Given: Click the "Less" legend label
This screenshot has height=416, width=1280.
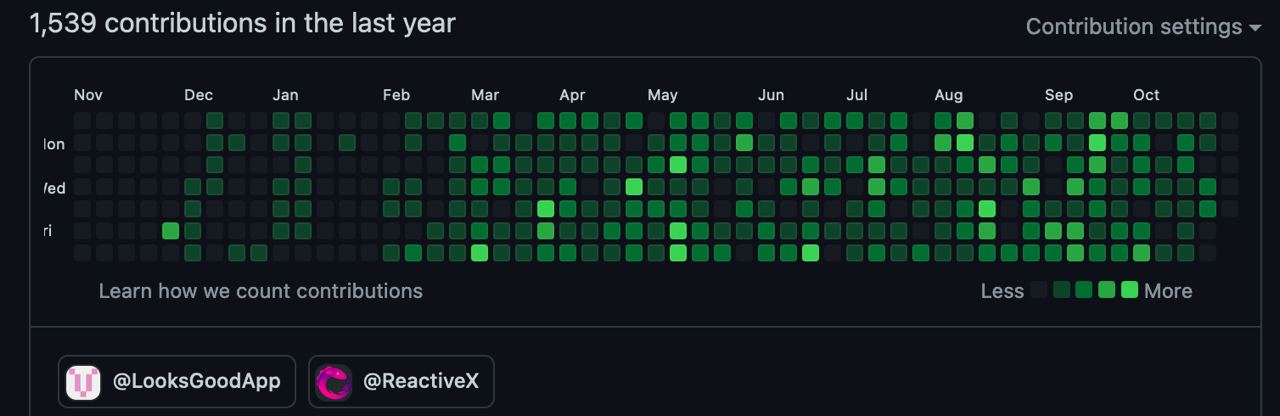Looking at the screenshot, I should coord(1002,291).
